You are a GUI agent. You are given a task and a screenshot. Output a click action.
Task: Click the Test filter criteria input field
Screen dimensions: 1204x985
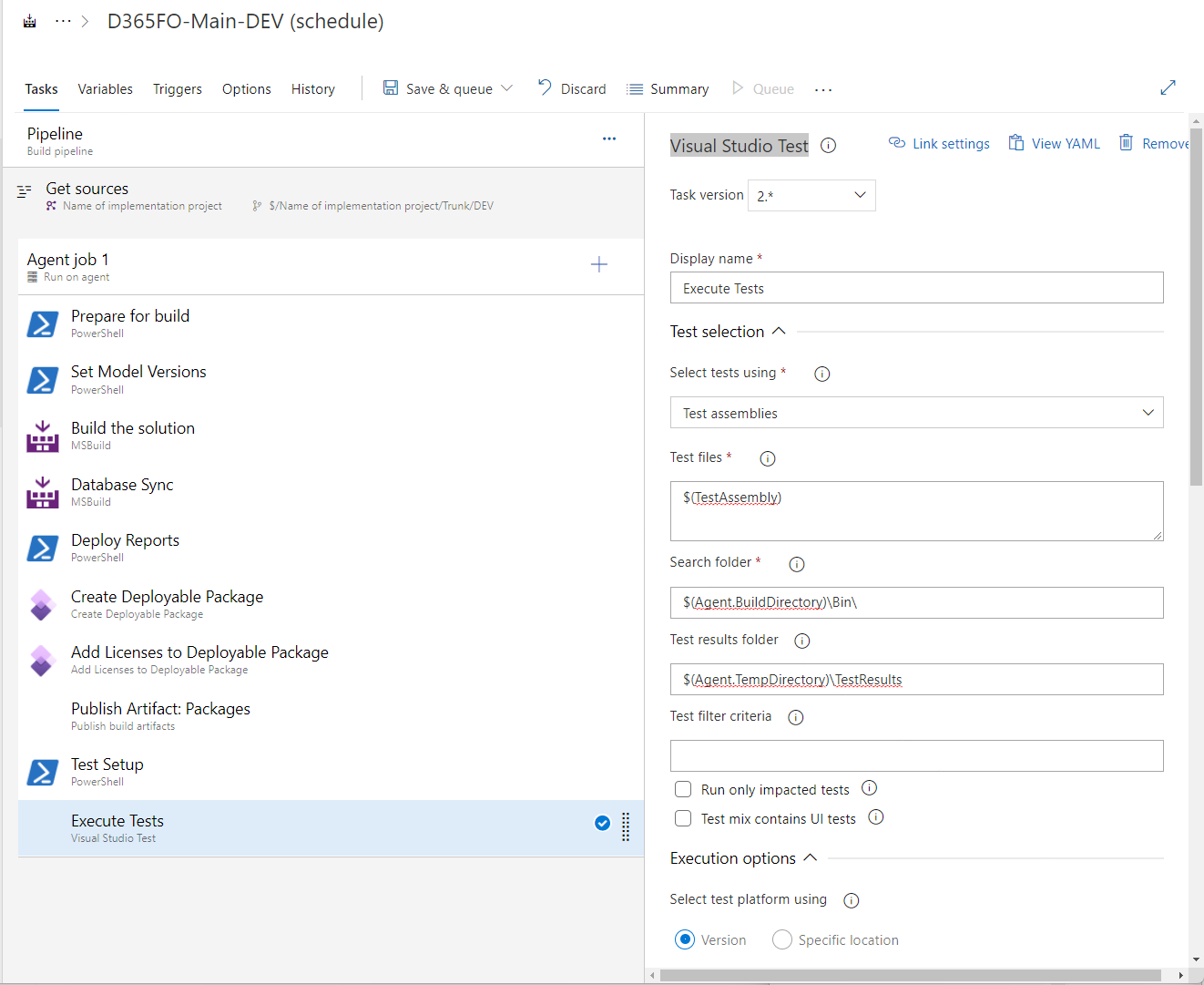click(x=916, y=755)
